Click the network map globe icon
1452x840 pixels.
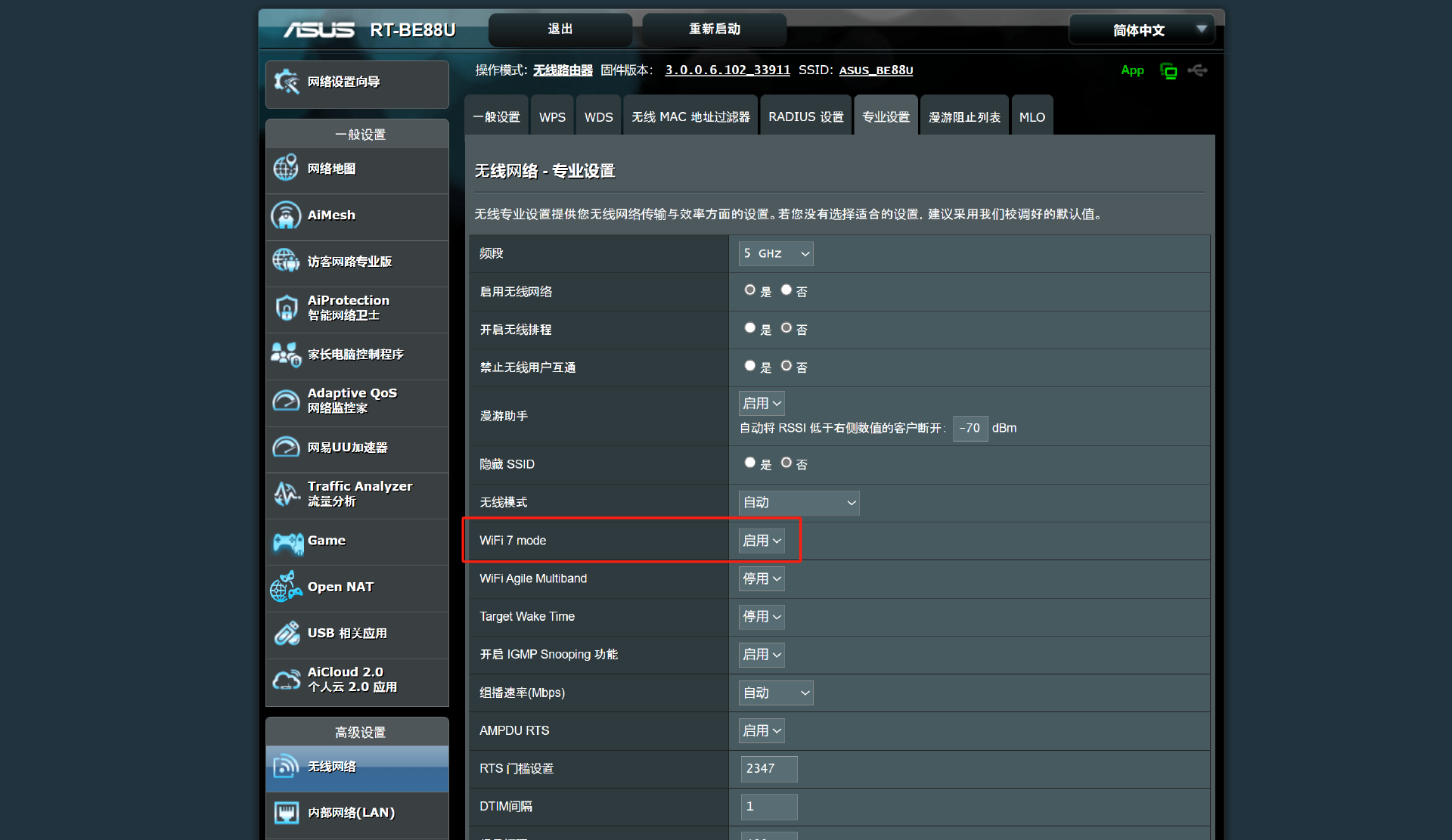point(286,168)
